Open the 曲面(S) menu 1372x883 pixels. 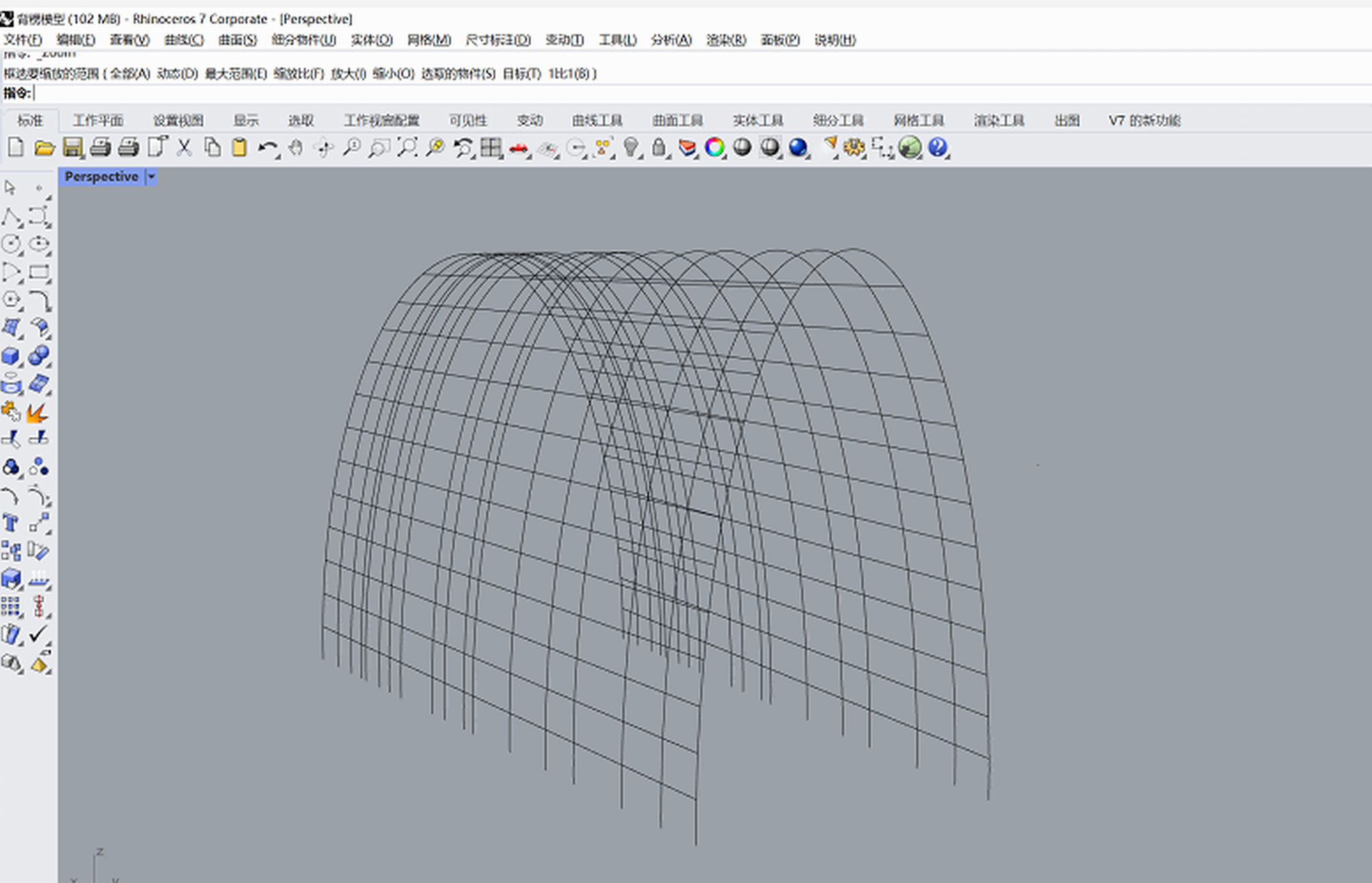(237, 40)
